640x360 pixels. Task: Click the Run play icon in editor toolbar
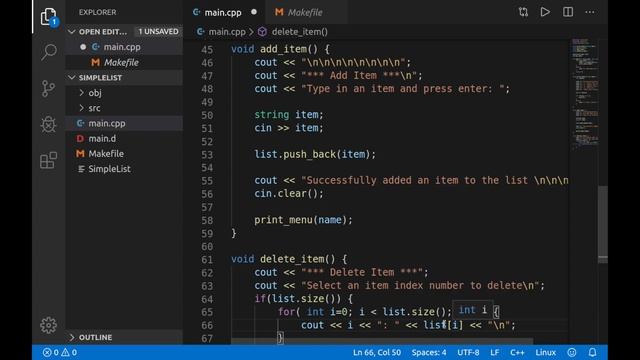point(545,12)
